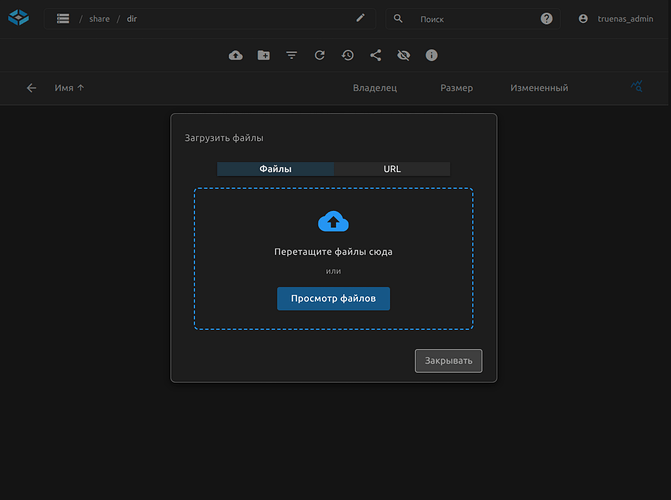Toggle hidden files visibility eye icon
The height and width of the screenshot is (500, 671).
point(404,55)
